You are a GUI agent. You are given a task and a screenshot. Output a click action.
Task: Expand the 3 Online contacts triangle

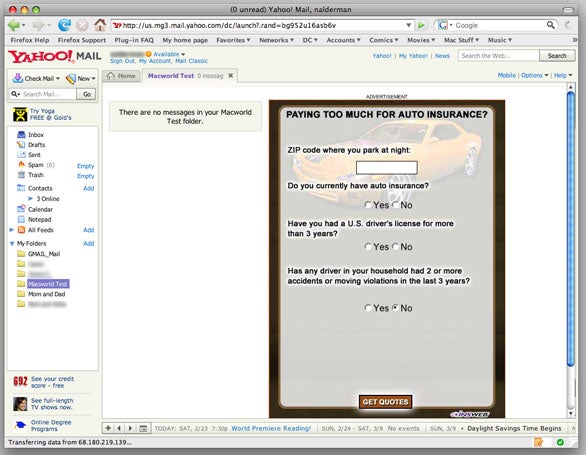coord(31,199)
